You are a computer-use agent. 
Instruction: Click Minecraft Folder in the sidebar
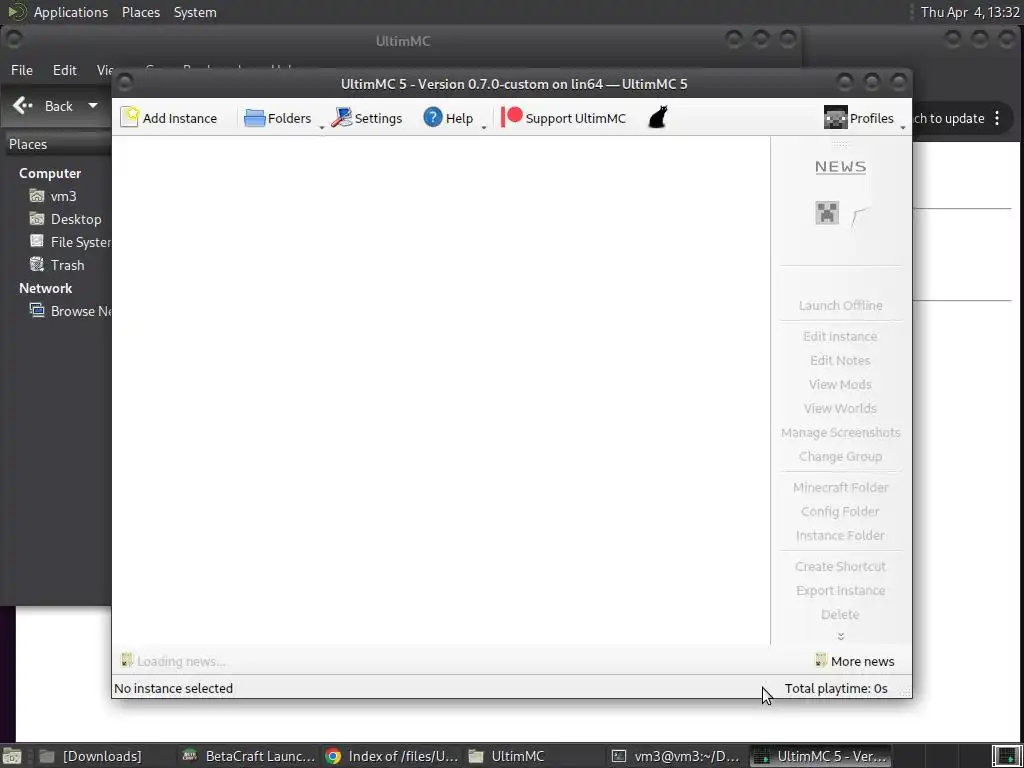point(840,488)
